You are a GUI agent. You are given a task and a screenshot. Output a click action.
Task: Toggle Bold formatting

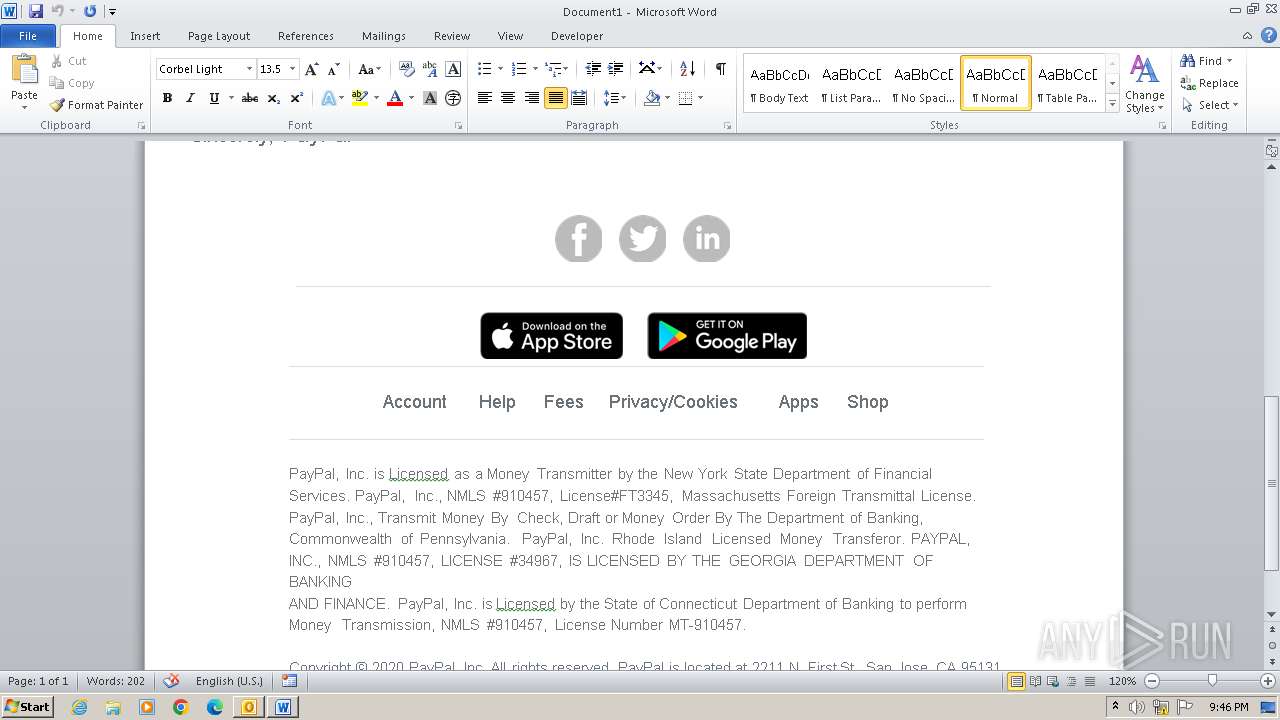click(x=167, y=98)
